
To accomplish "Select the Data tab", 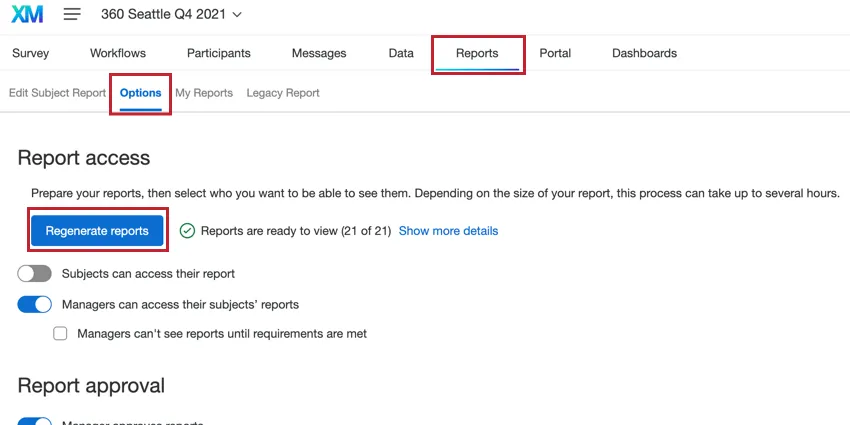I will click(x=401, y=53).
